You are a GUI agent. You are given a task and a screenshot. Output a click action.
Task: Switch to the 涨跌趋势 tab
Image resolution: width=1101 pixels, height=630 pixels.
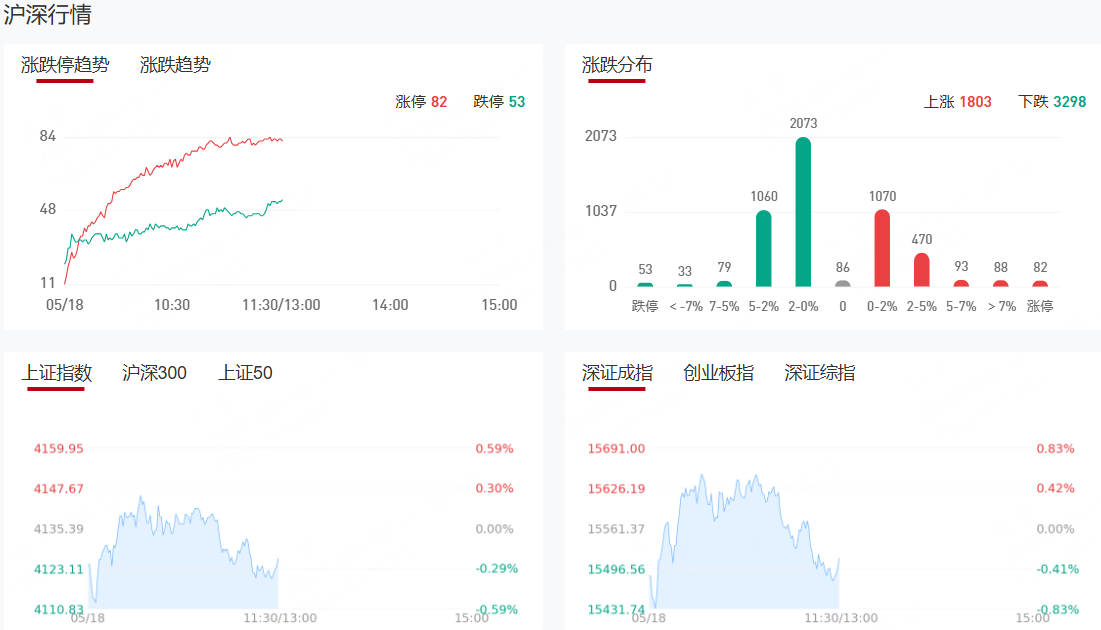pos(175,65)
